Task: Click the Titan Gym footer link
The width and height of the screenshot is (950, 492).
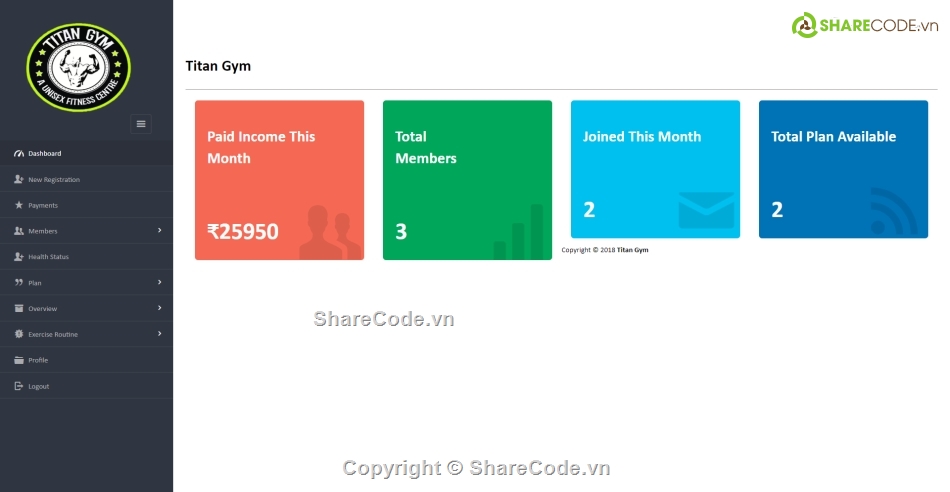Action: pos(632,250)
